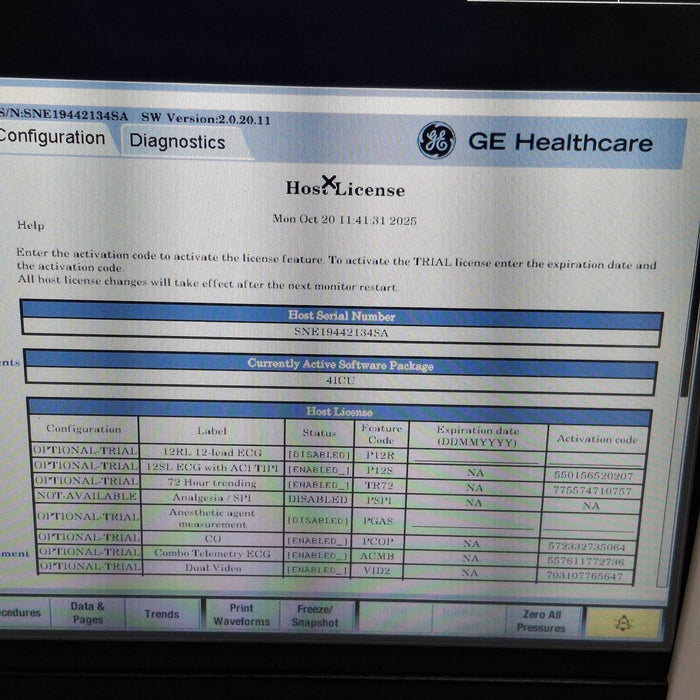Click the SW Version:2.0.20.11 text
This screenshot has width=700, height=700.
pyautogui.click(x=206, y=119)
